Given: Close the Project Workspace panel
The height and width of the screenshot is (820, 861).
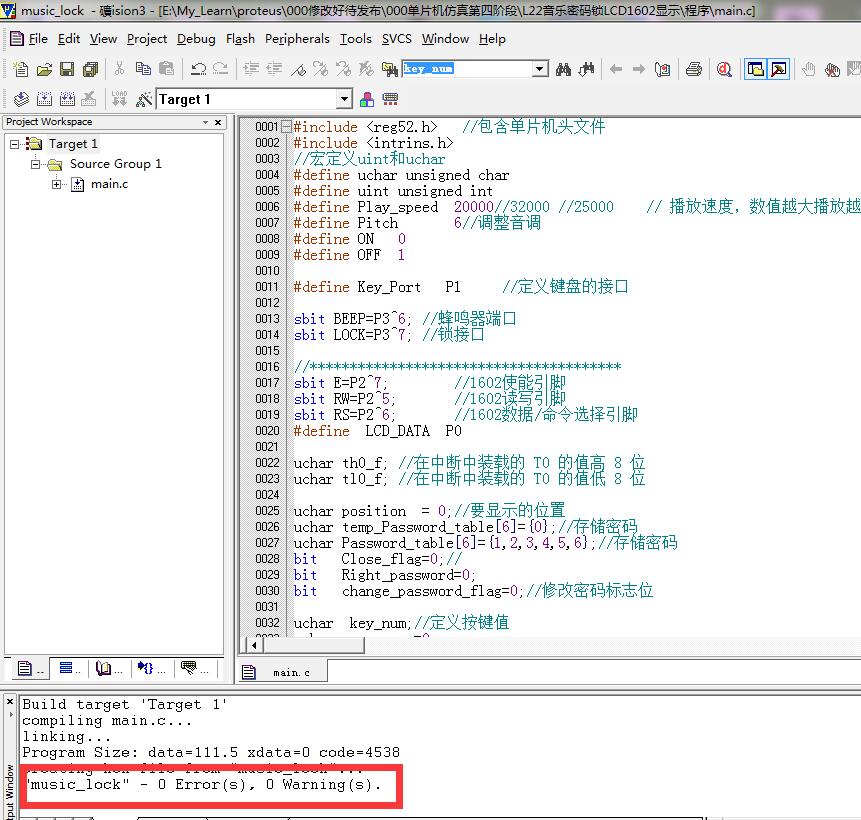Looking at the screenshot, I should click(219, 122).
